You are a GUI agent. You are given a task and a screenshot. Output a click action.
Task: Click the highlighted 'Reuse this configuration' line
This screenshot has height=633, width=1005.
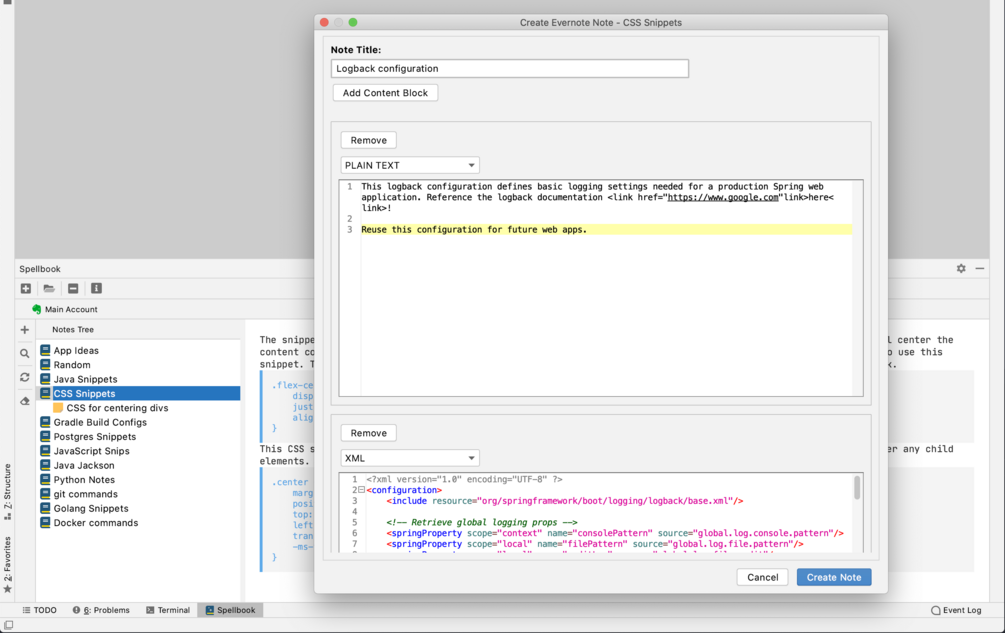click(606, 229)
